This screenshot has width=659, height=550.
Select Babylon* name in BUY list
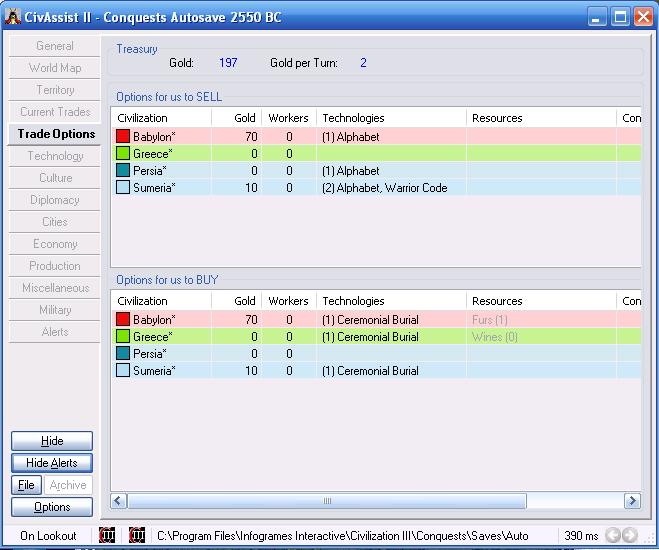154,320
